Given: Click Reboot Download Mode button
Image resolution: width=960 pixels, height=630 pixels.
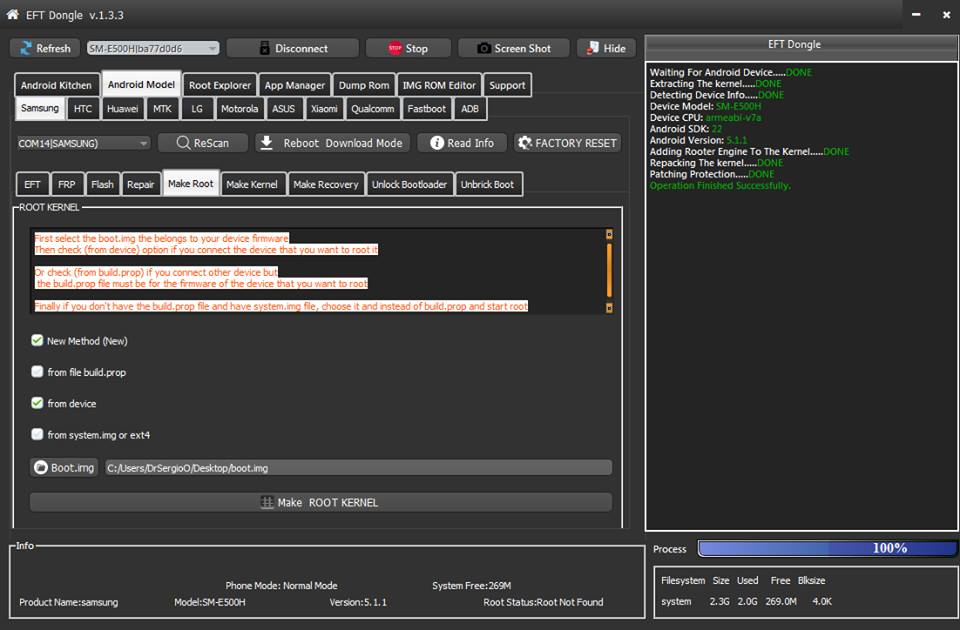Looking at the screenshot, I should point(333,143).
